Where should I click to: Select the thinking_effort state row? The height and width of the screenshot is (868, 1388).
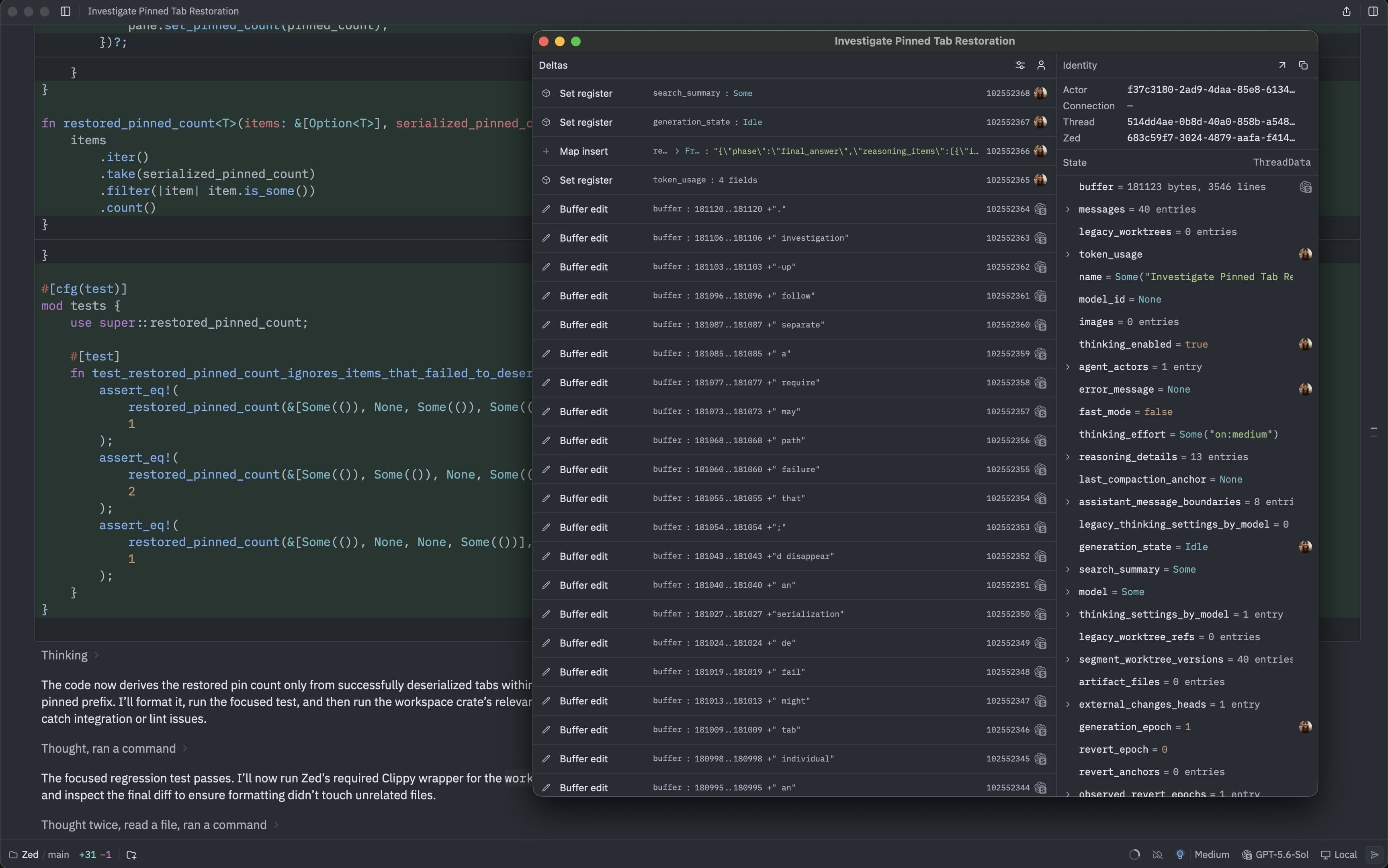[1187, 434]
